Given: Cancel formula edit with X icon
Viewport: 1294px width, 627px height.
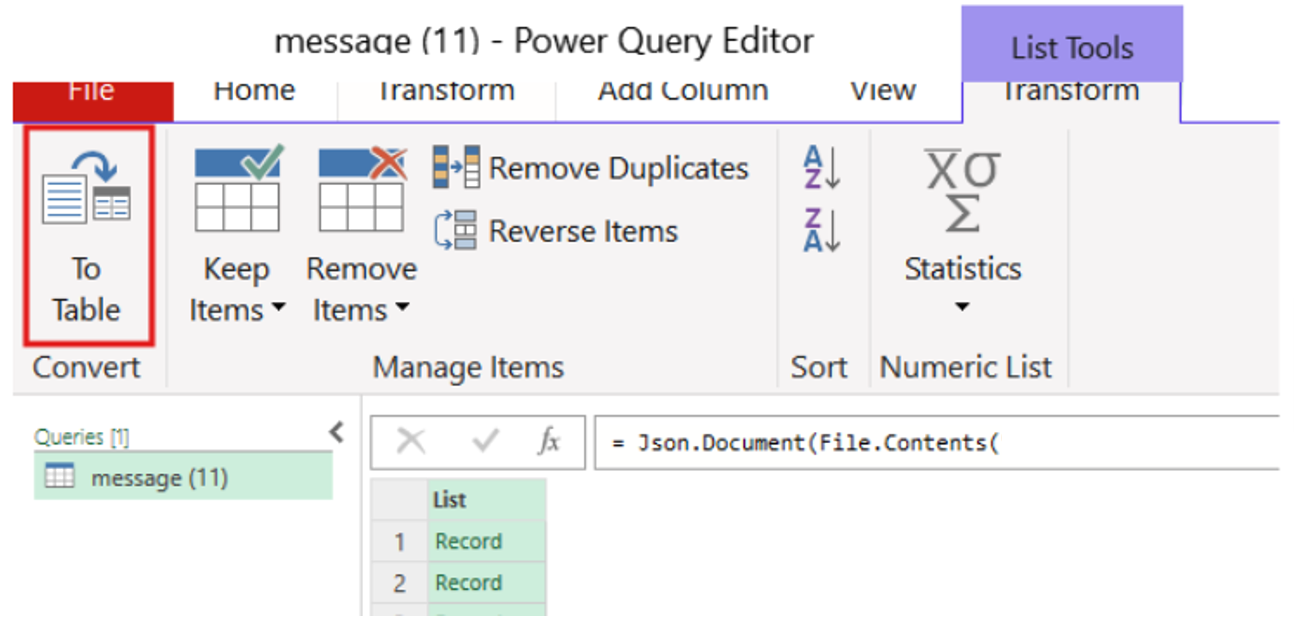Looking at the screenshot, I should 411,442.
